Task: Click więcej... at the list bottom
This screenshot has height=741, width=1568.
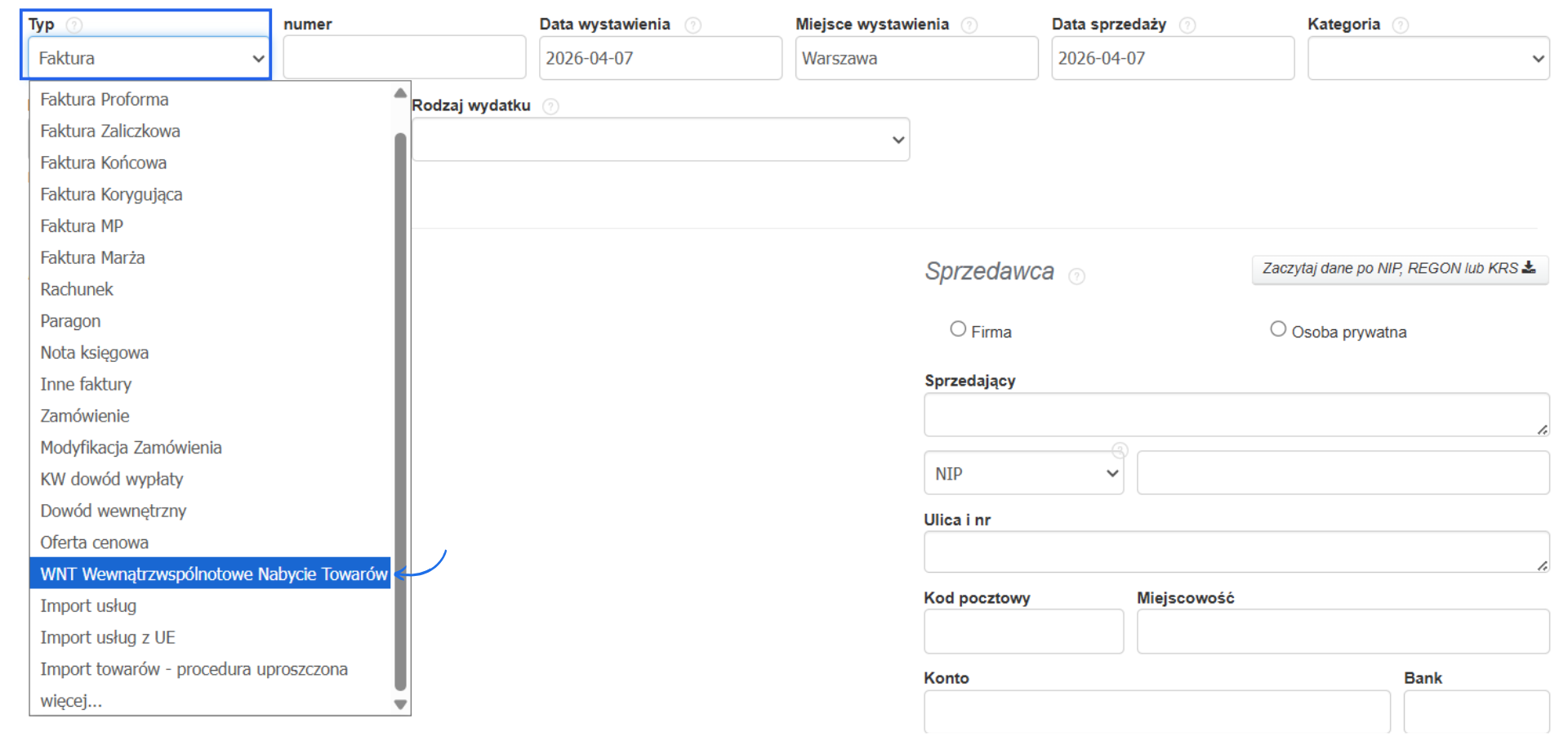Action: point(71,701)
